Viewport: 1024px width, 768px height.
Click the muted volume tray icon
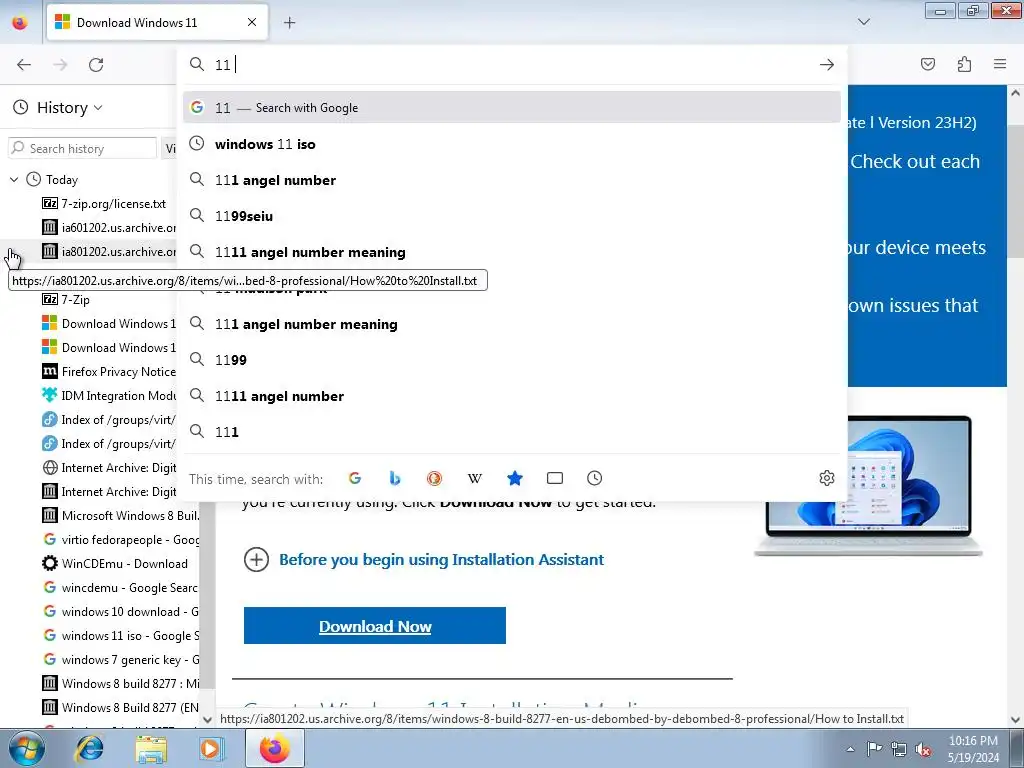[923, 749]
